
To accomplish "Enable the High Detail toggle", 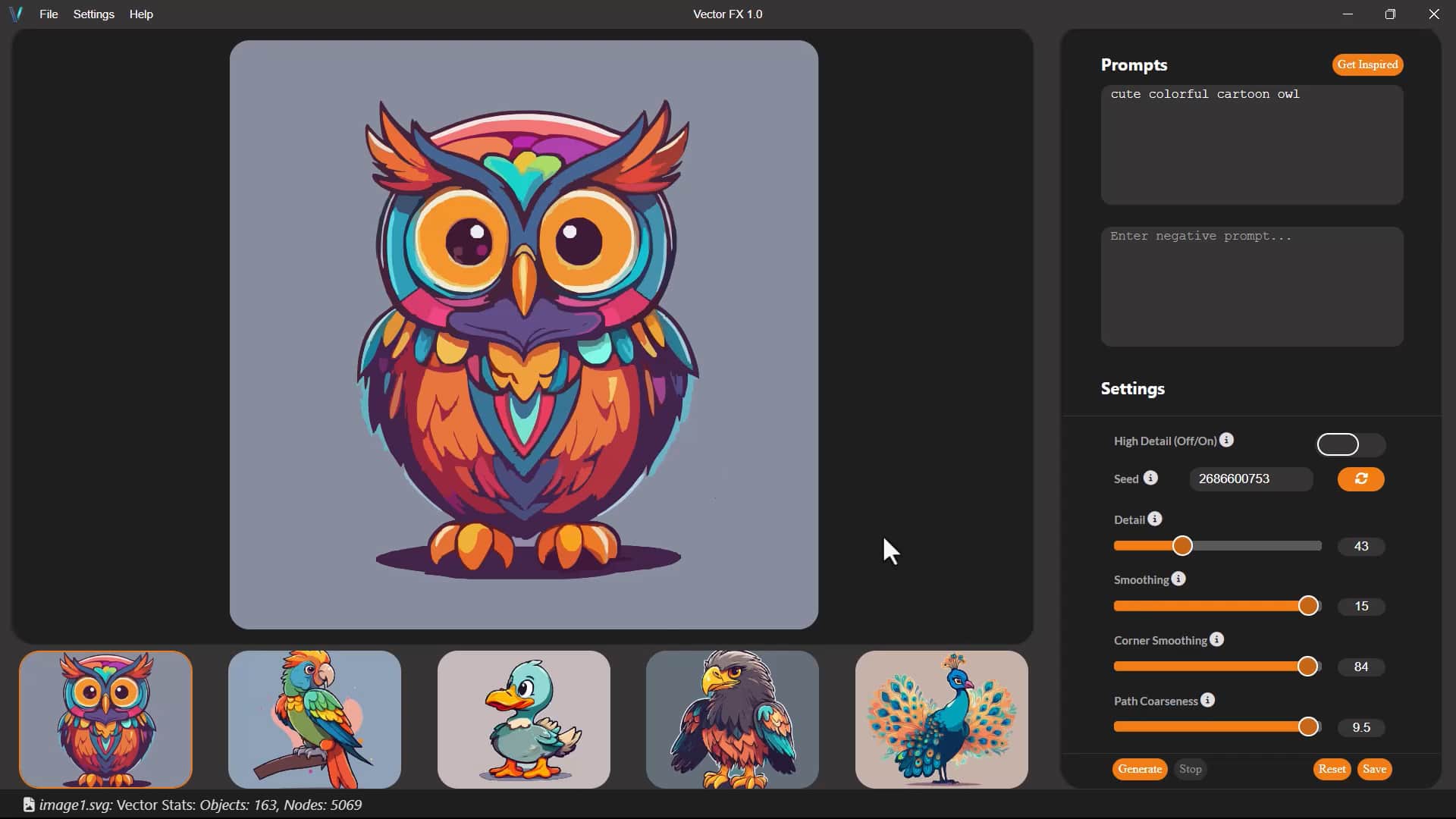I will [x=1351, y=444].
